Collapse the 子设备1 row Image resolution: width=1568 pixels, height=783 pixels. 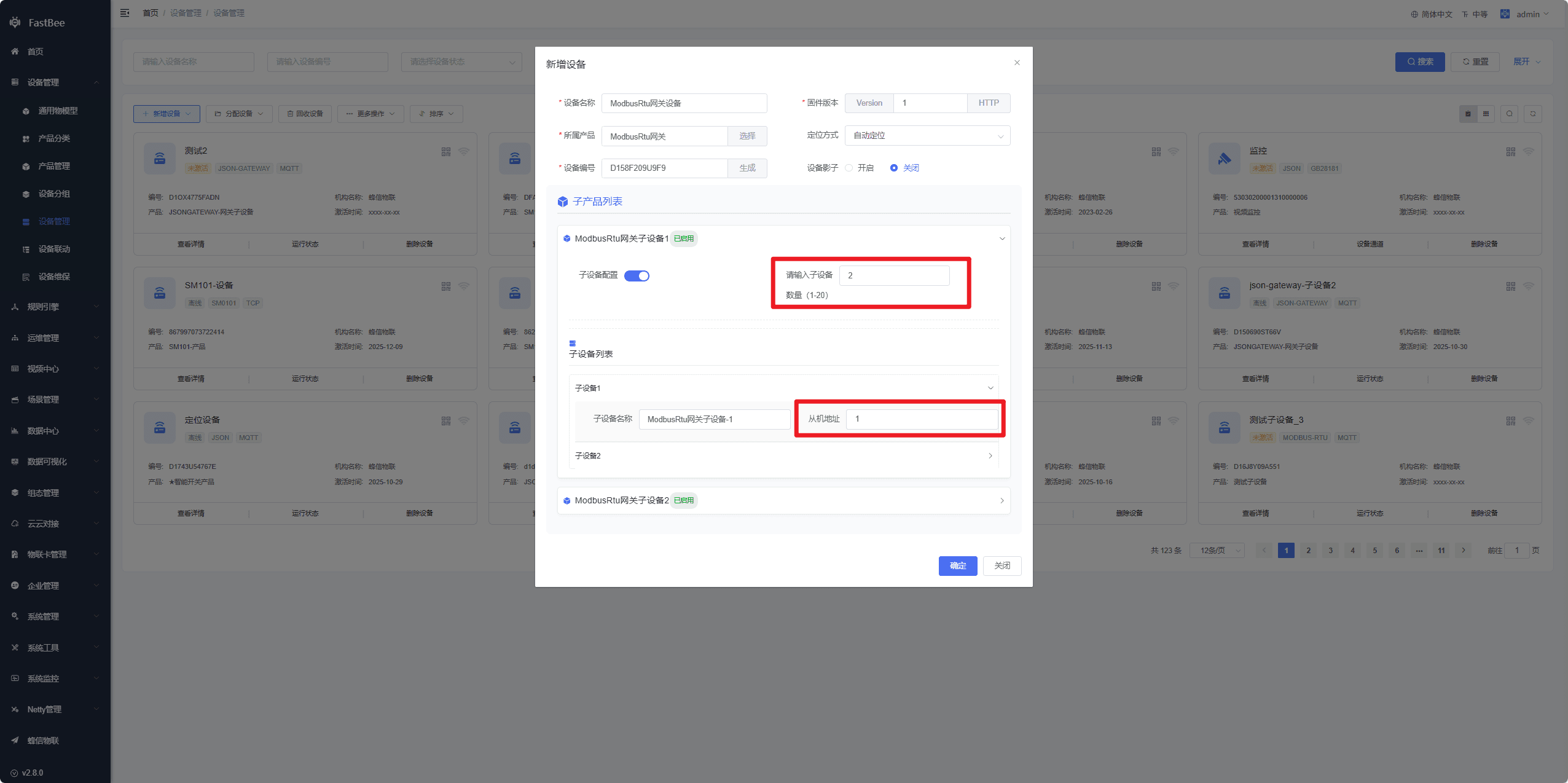[x=783, y=388]
